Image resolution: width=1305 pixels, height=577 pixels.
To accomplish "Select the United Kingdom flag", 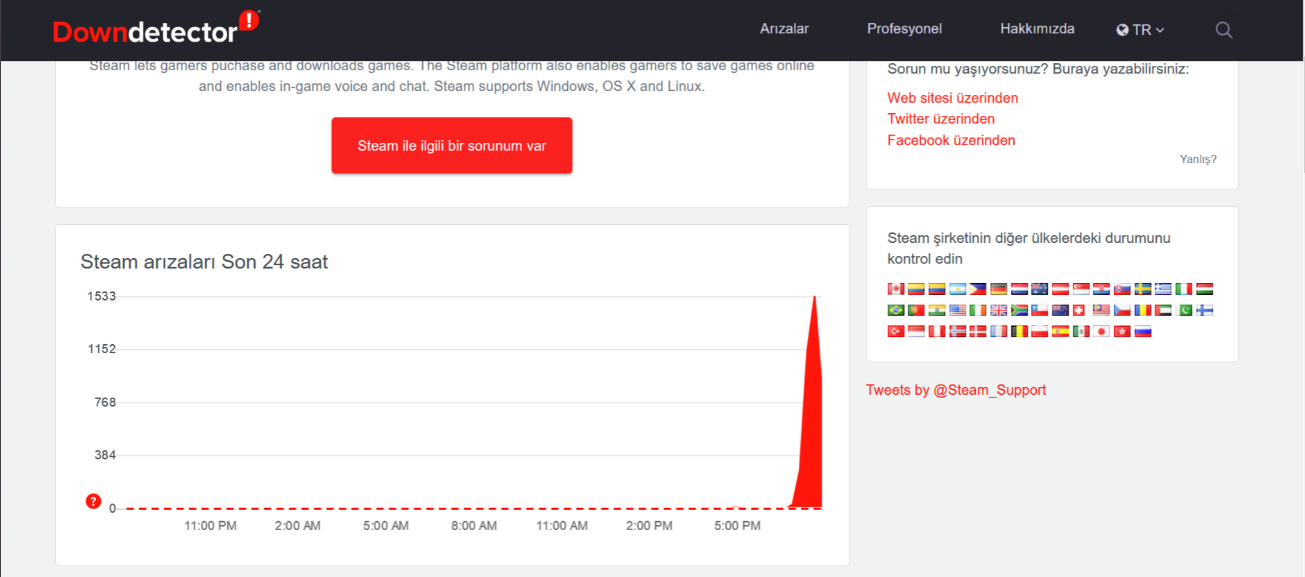I will [x=999, y=310].
